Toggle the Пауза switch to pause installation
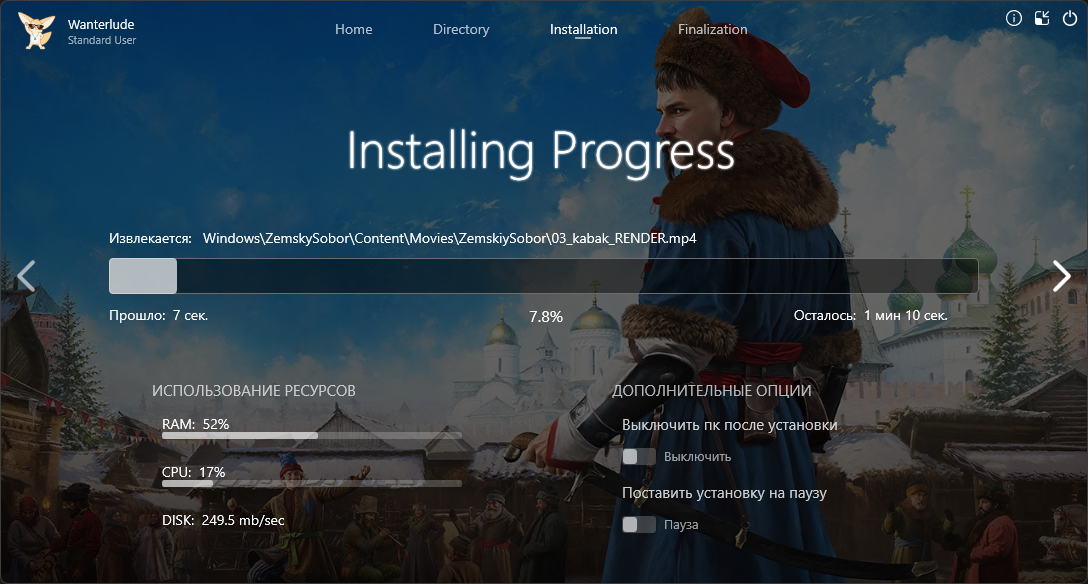This screenshot has height=584, width=1088. pos(639,524)
